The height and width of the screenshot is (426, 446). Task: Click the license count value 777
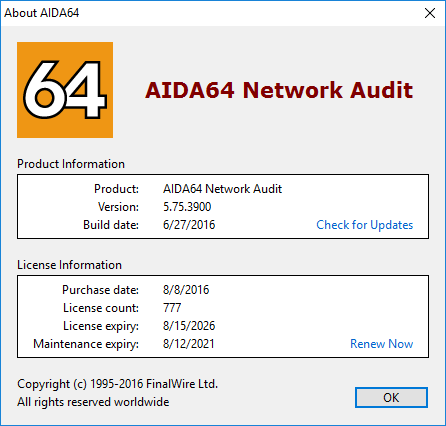tap(172, 308)
